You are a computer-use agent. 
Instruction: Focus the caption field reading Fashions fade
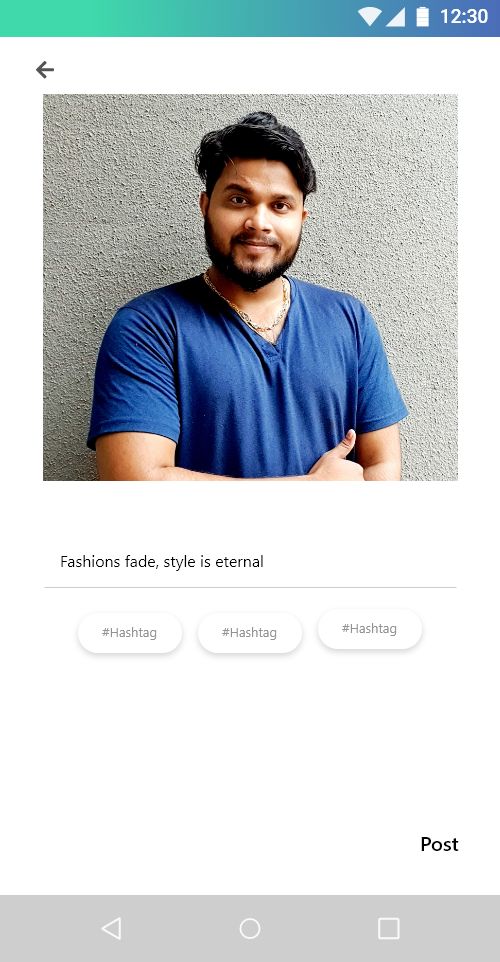point(250,562)
